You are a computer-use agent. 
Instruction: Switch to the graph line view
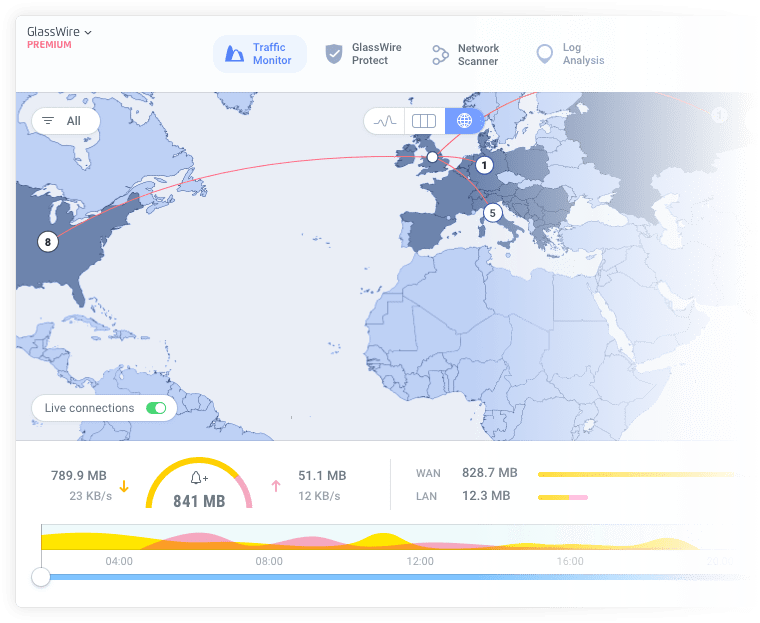(385, 121)
